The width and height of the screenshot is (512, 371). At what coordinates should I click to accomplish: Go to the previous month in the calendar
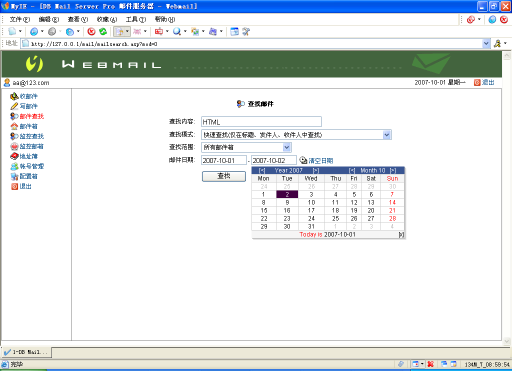352,170
